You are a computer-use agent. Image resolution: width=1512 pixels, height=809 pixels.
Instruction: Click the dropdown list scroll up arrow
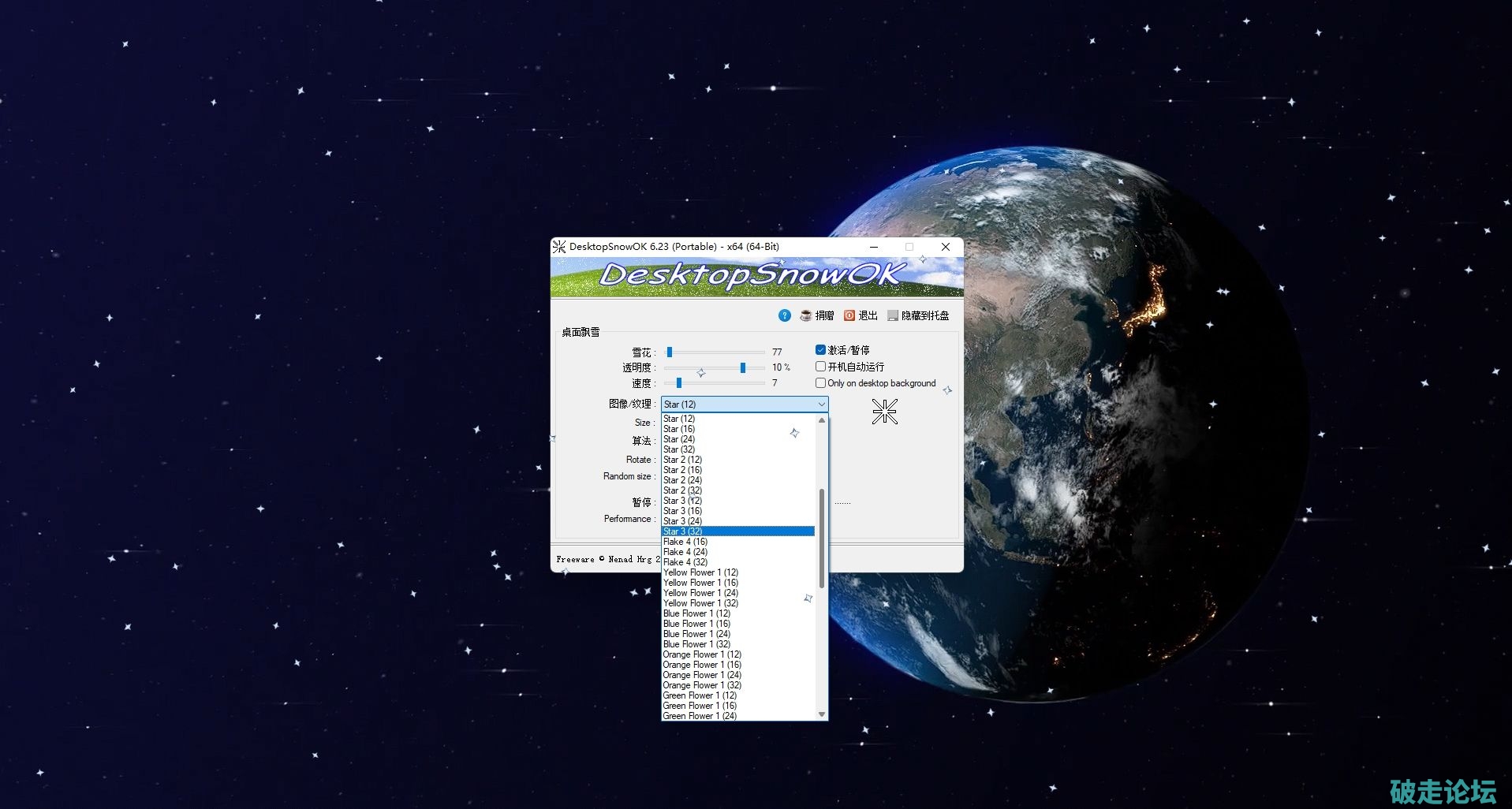[822, 420]
